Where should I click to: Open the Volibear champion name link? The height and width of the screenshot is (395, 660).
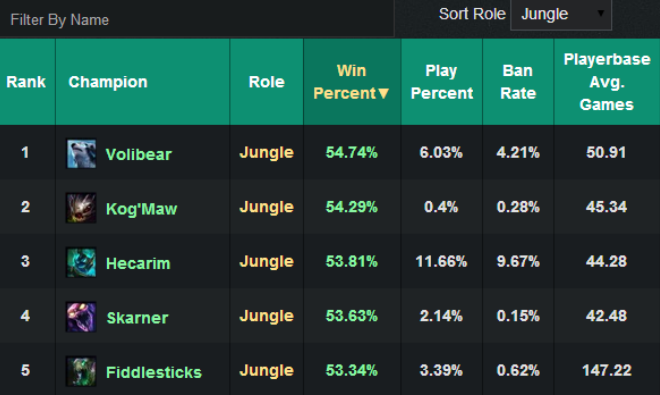pos(138,155)
